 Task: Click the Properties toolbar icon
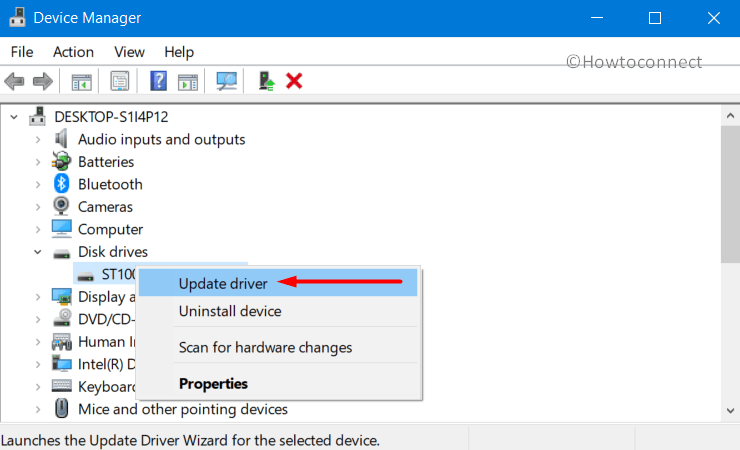coord(120,81)
